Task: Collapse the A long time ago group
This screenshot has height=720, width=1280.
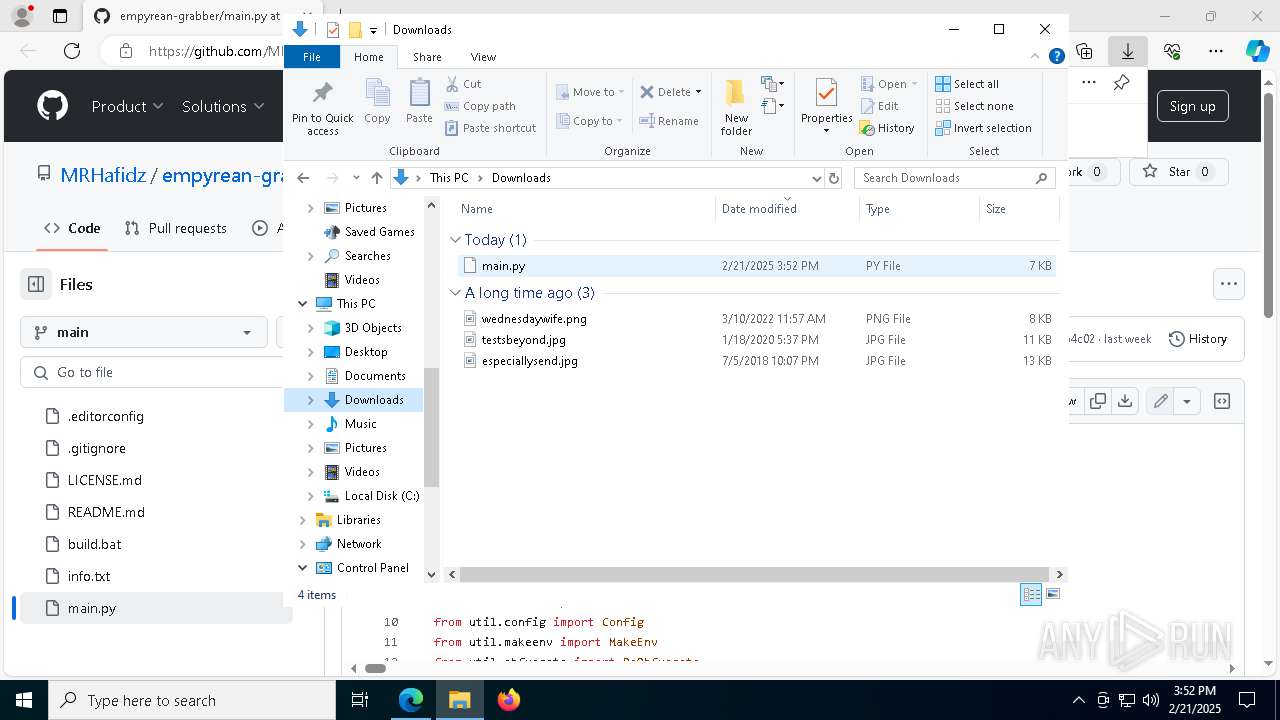Action: [x=455, y=293]
